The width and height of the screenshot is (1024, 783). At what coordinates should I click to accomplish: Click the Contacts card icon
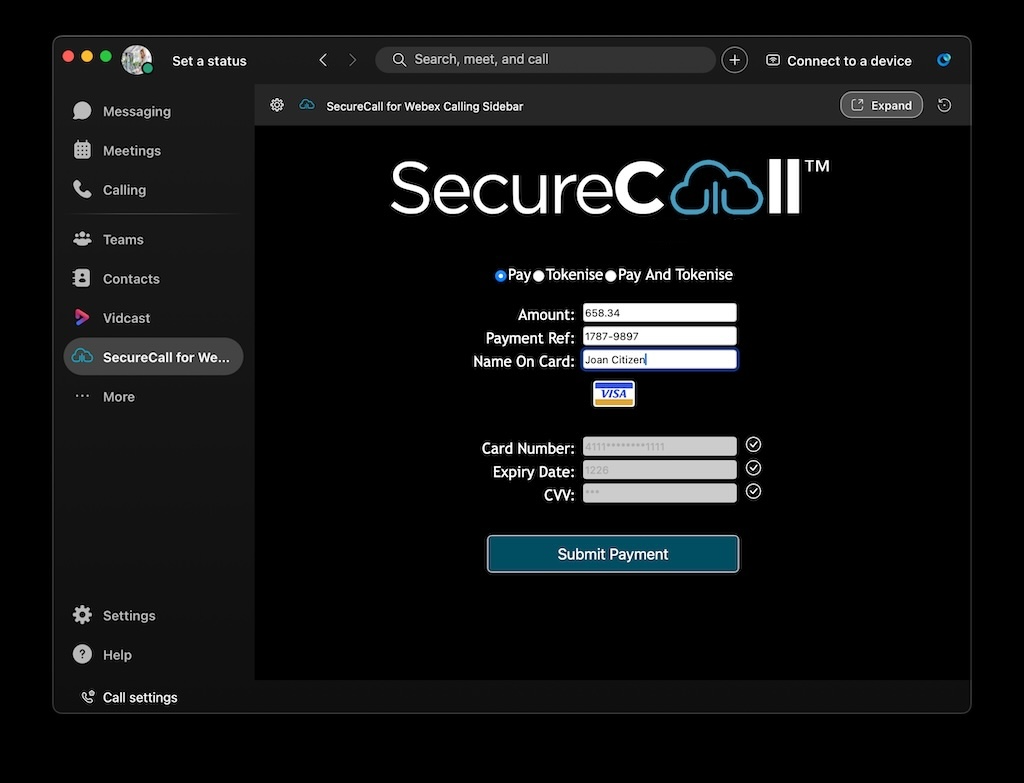[x=82, y=278]
